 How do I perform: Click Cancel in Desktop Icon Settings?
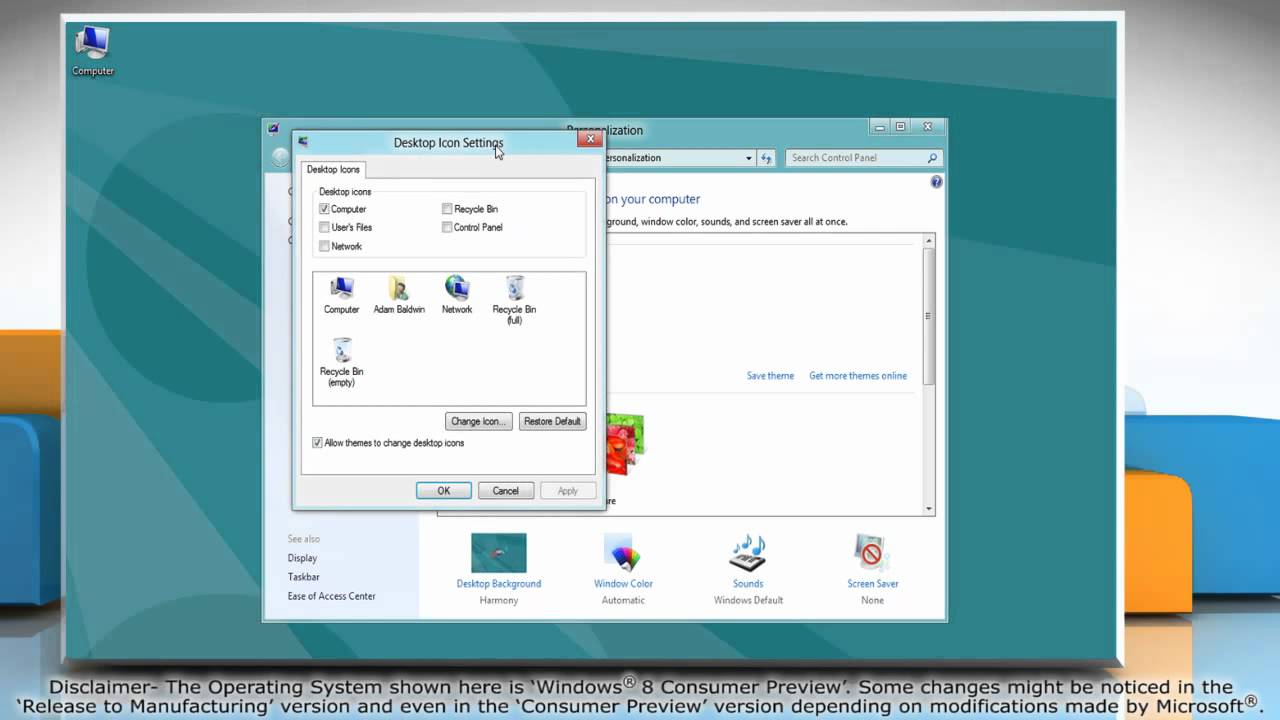coord(506,491)
